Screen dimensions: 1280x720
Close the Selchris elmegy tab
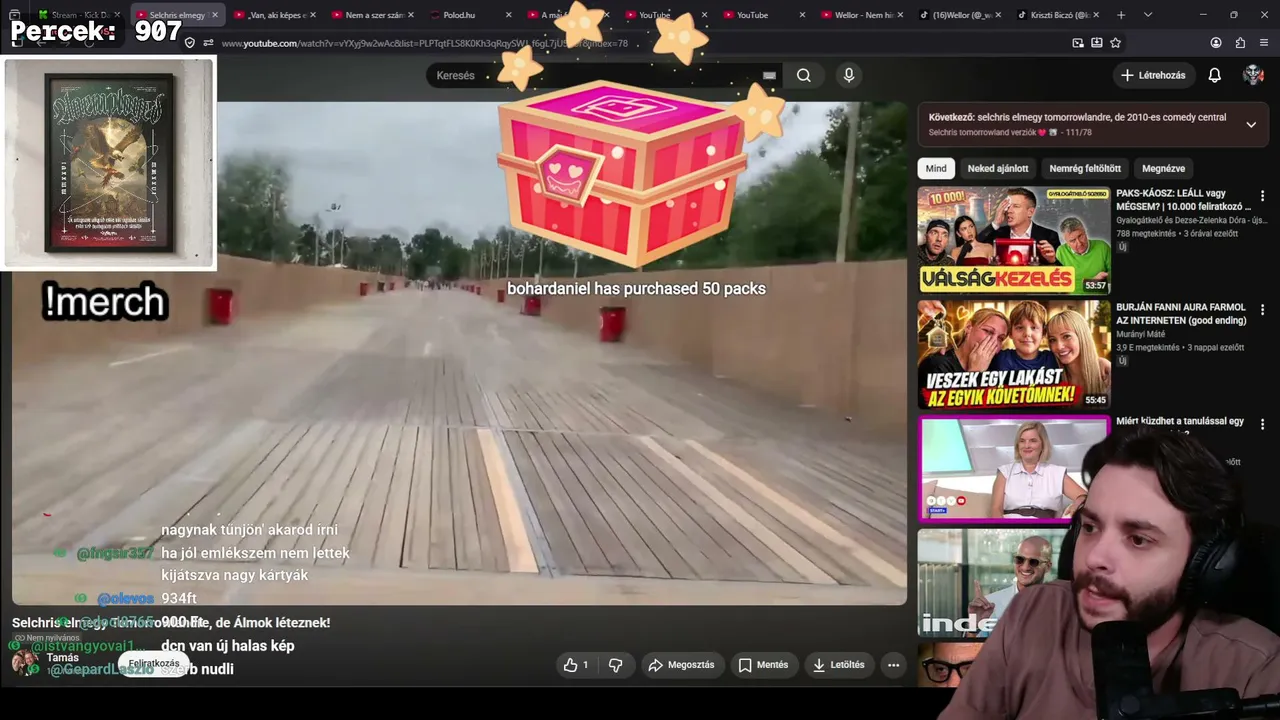[214, 15]
